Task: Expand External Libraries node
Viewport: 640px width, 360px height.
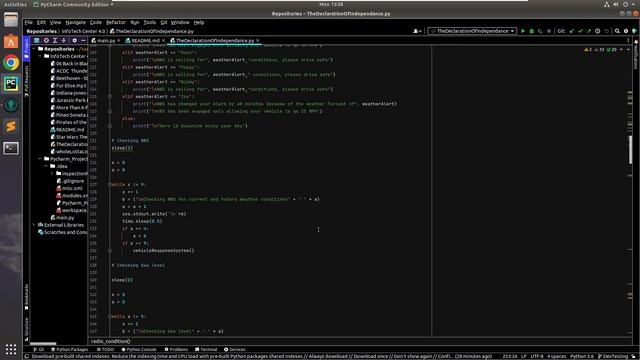Action: coord(34,225)
